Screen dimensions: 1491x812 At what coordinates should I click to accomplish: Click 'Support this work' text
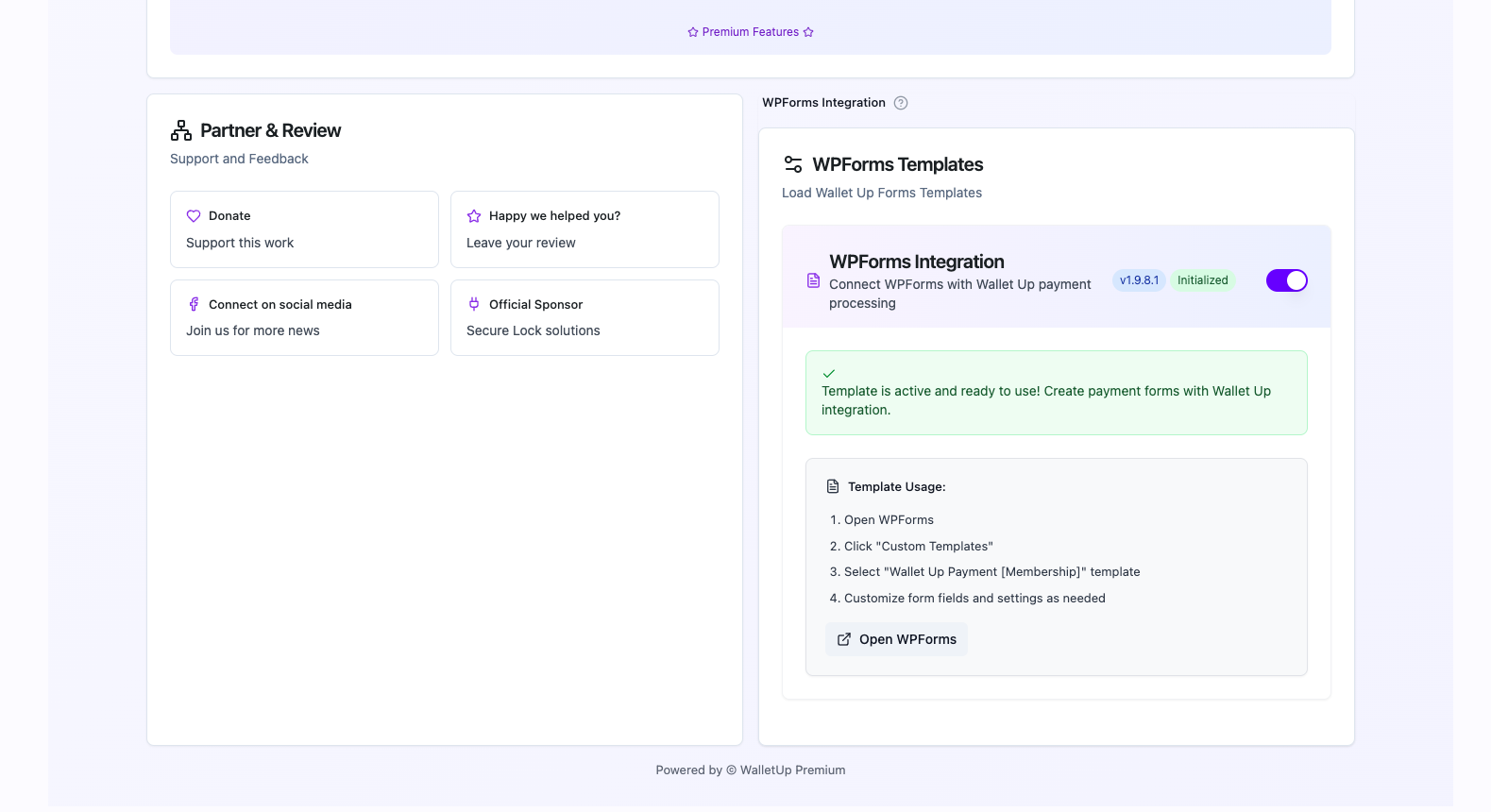[x=240, y=243]
